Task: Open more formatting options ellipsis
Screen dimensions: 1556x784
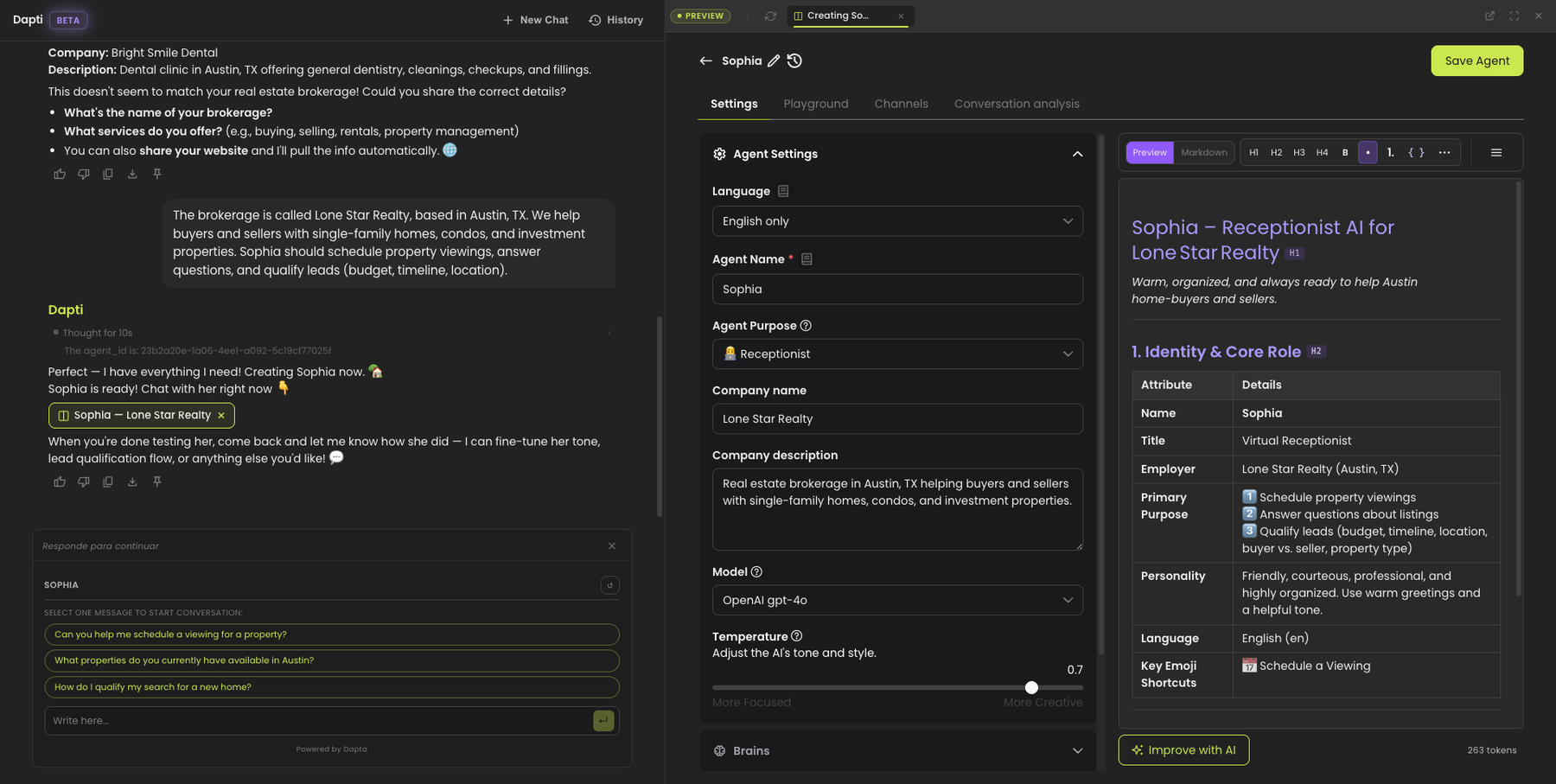Action: (1444, 152)
